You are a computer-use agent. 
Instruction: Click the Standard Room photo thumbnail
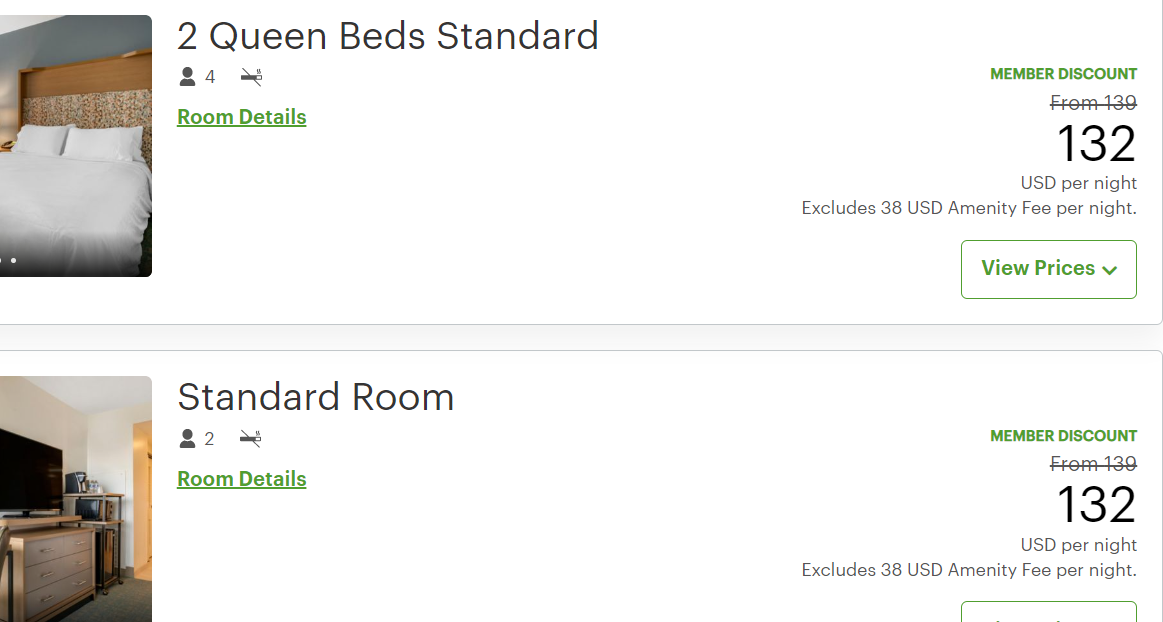75,498
